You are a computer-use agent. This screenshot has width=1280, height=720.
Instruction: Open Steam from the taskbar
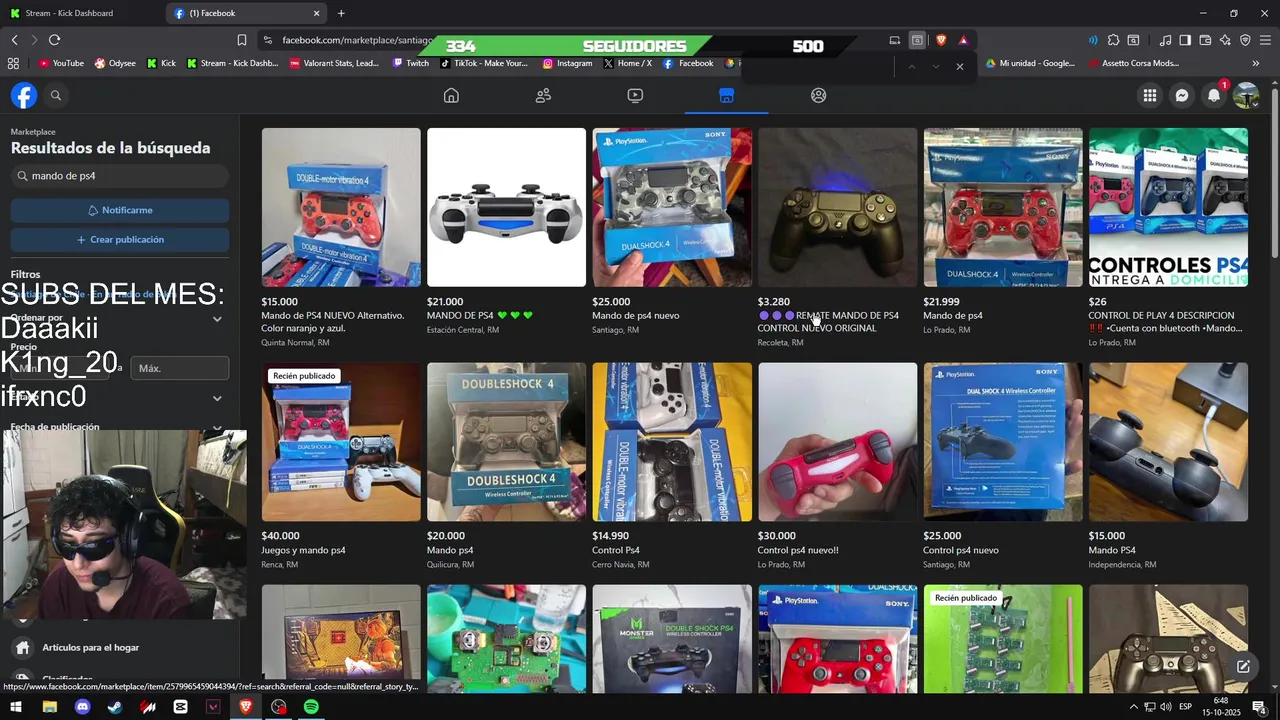click(x=115, y=707)
